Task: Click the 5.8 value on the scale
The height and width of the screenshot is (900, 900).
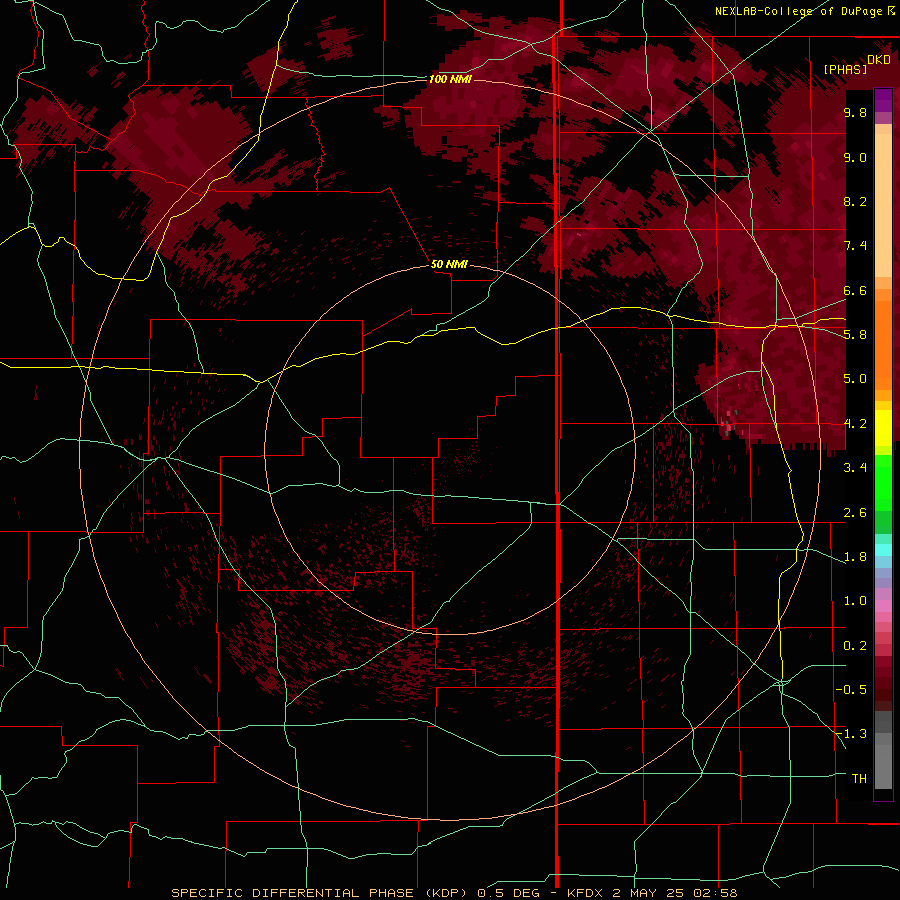Action: (855, 335)
